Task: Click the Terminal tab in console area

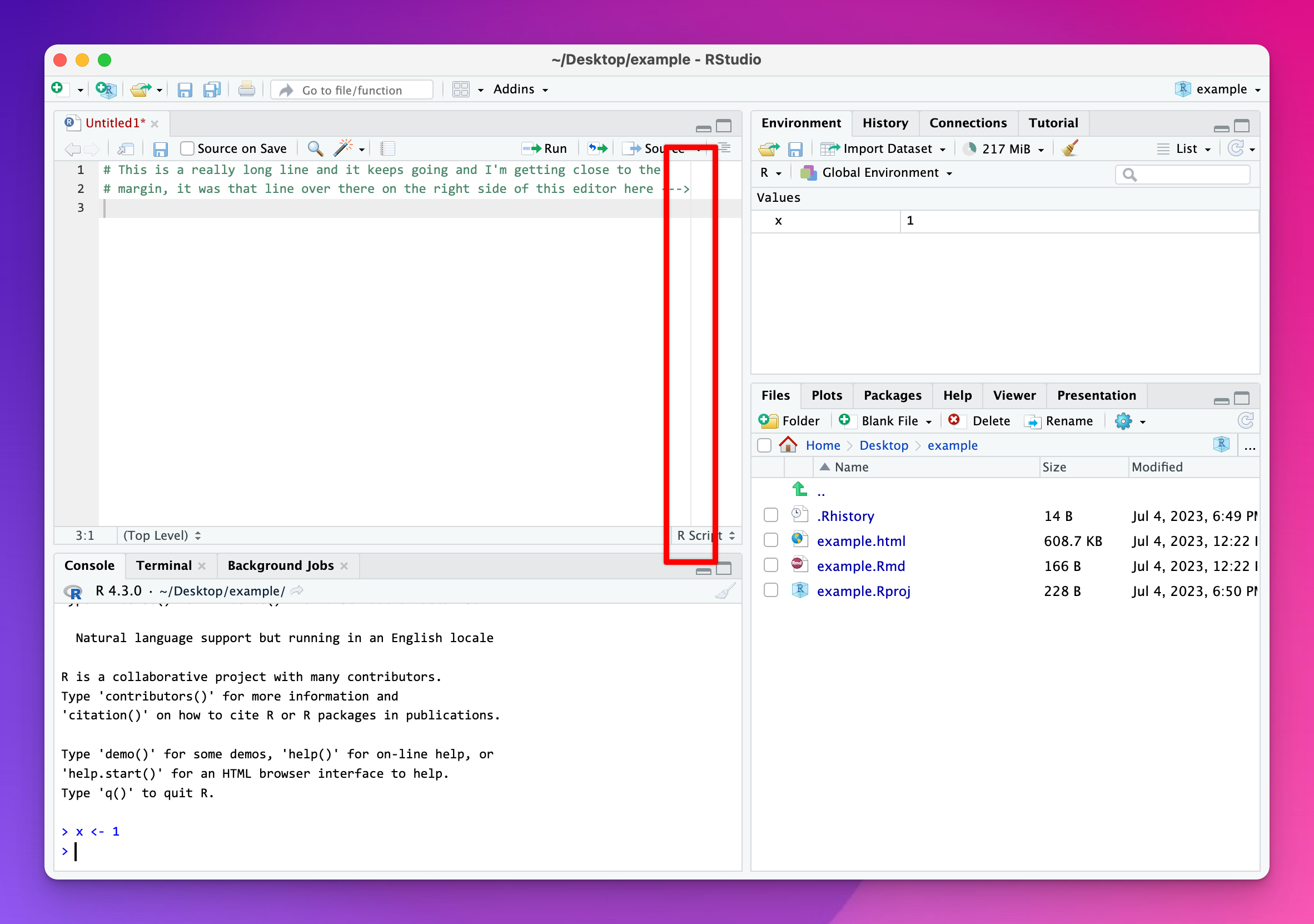Action: (163, 565)
